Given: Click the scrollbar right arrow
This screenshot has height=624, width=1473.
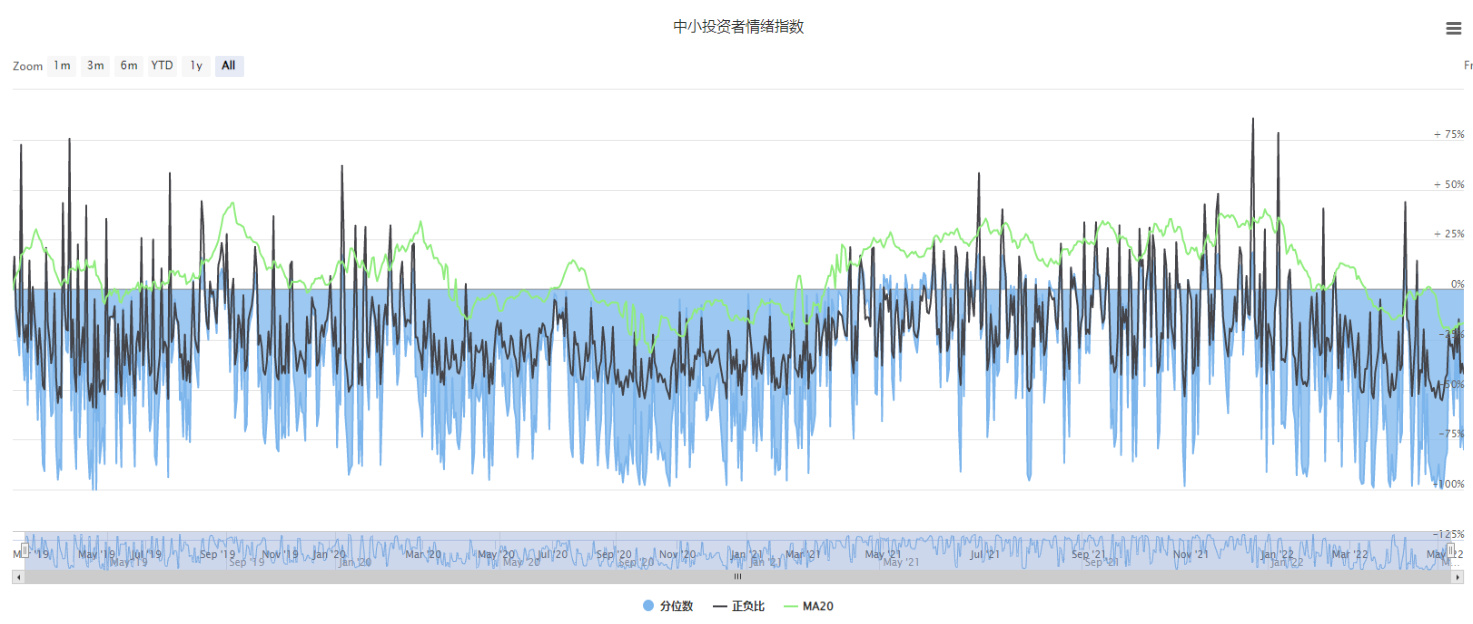Looking at the screenshot, I should (x=1458, y=577).
